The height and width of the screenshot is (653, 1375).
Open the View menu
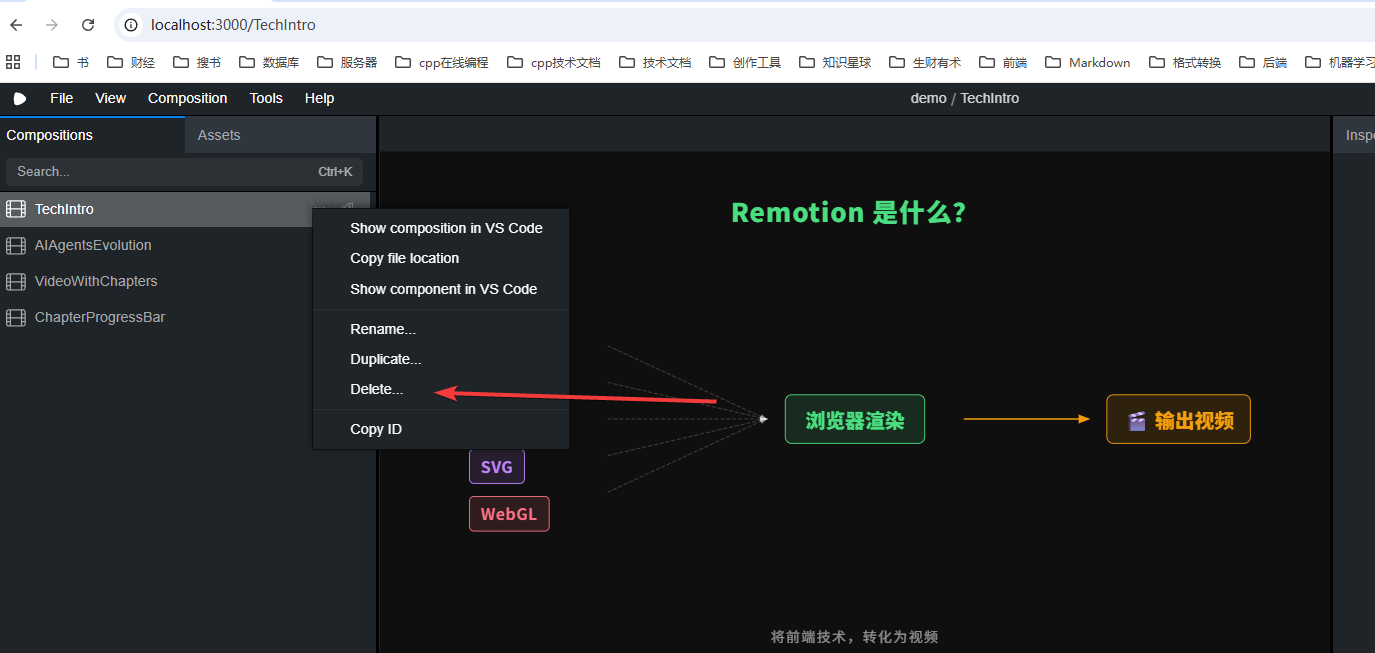click(111, 98)
